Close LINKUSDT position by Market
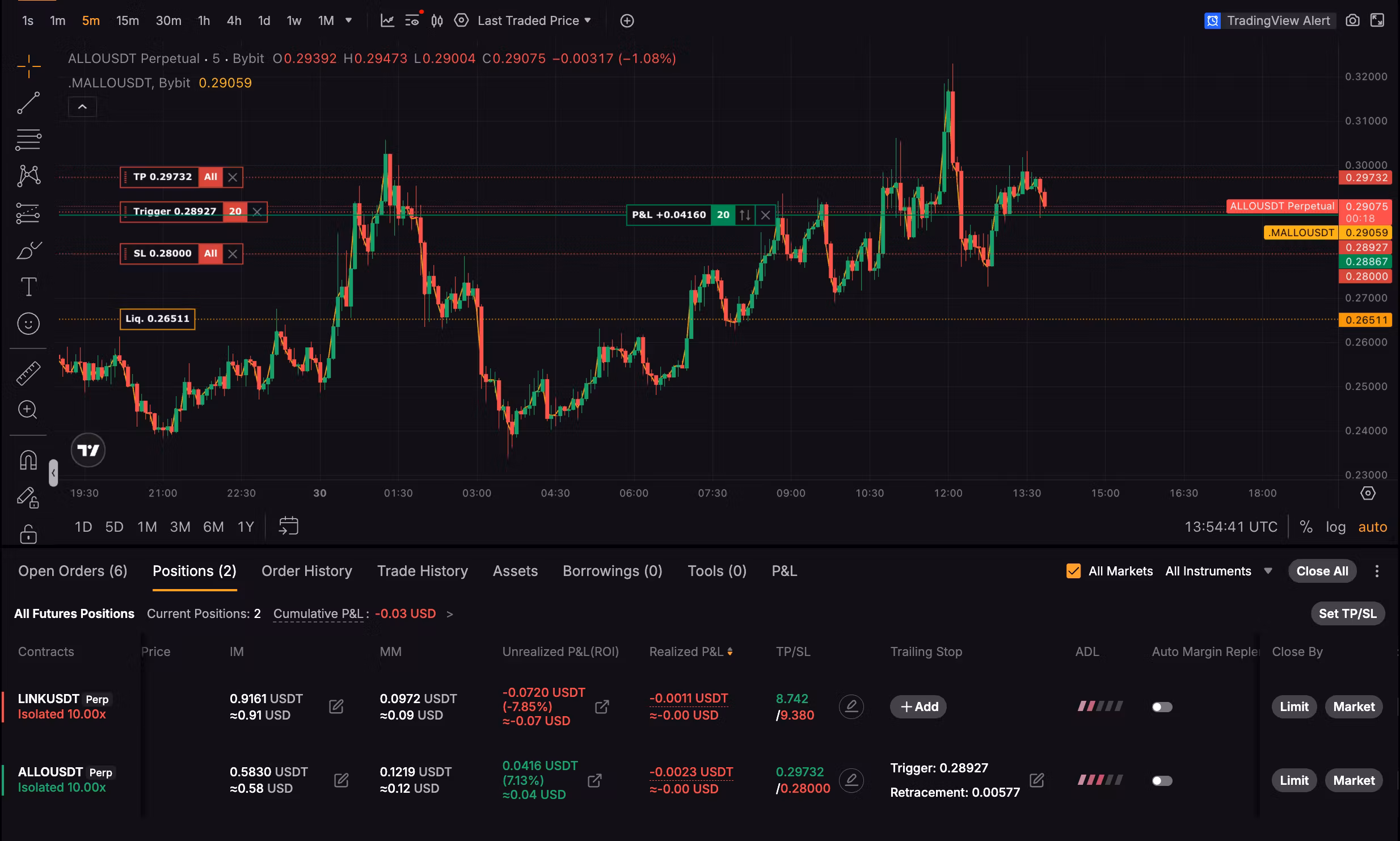This screenshot has height=841, width=1400. tap(1354, 707)
